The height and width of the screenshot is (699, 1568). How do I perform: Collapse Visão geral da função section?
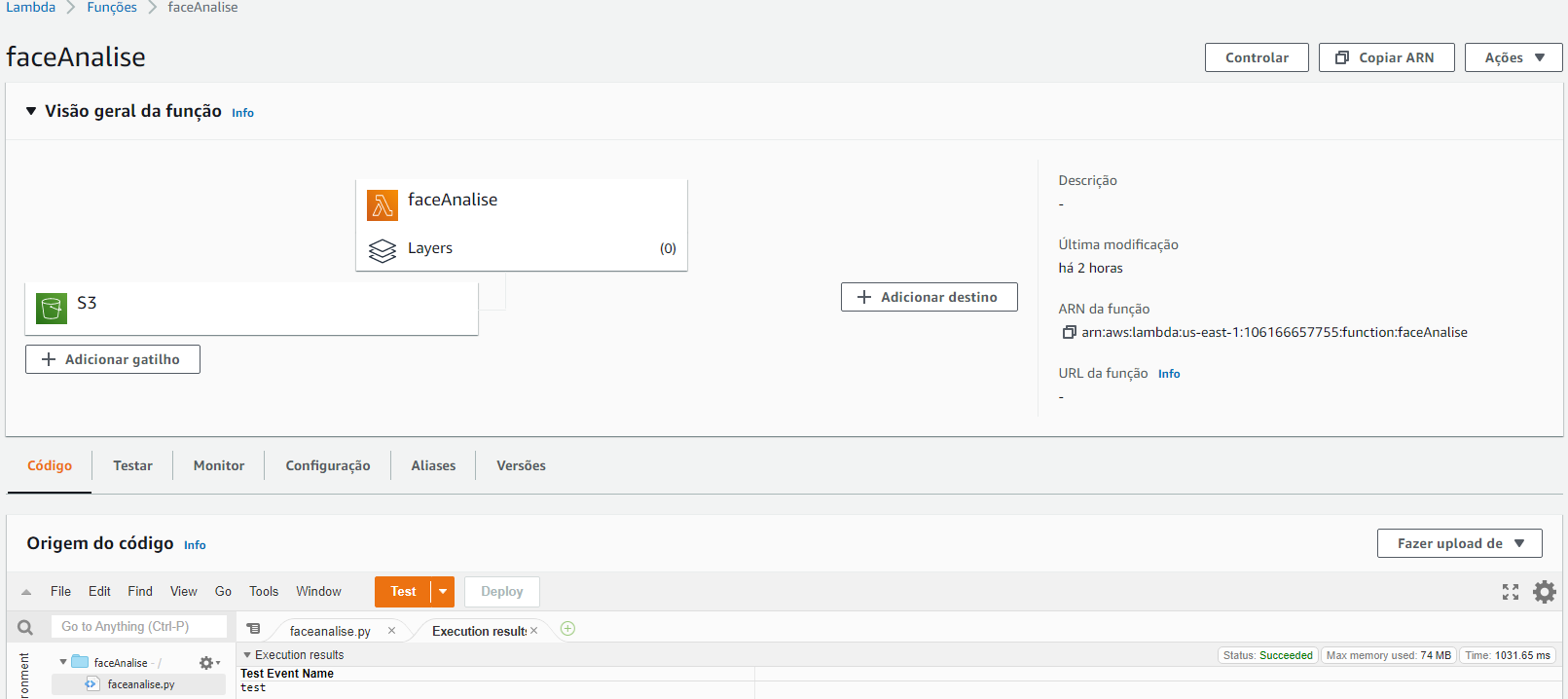31,111
